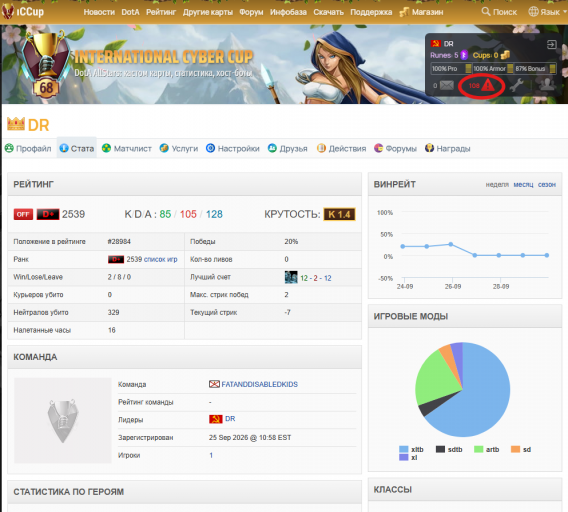Viewport: 568px width, 512px height.
Task: Open the Язык language dropdown
Action: click(x=547, y=12)
